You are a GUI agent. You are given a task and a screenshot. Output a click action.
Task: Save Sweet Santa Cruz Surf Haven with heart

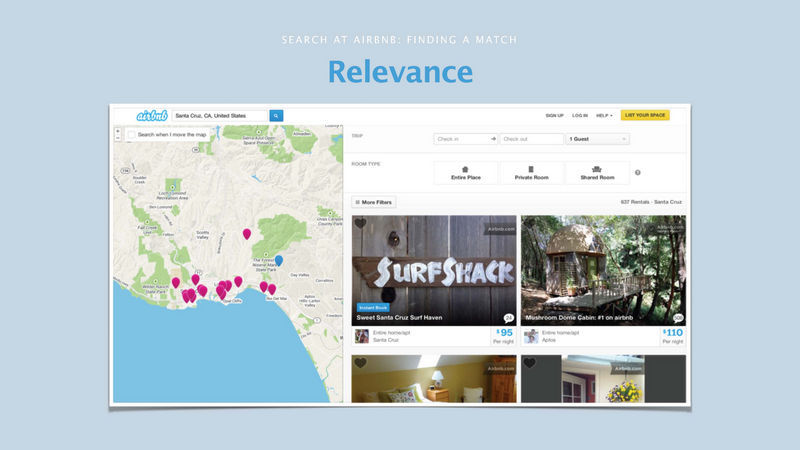click(360, 223)
